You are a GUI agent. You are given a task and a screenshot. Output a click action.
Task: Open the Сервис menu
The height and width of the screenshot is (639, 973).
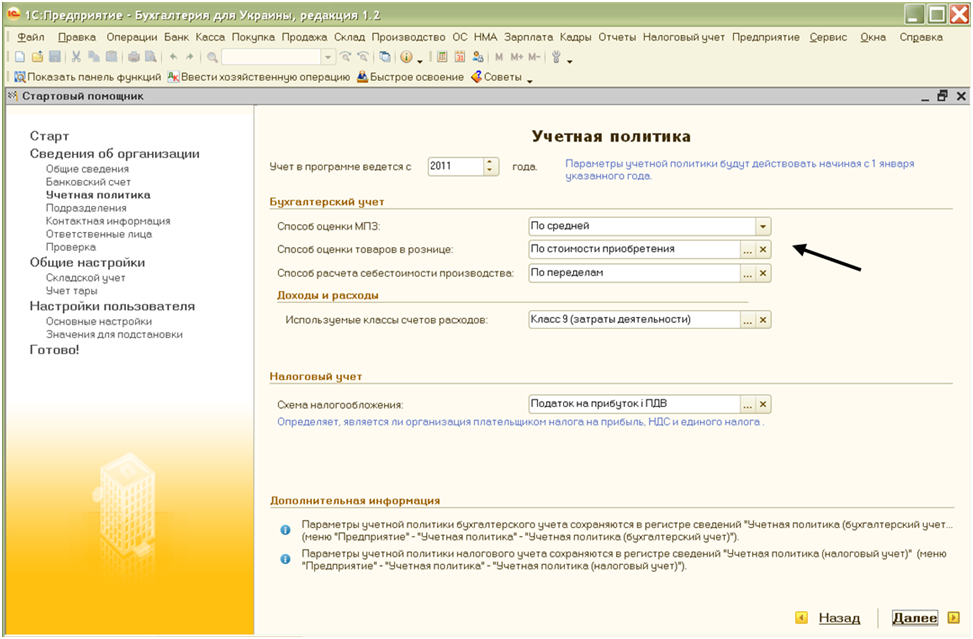tap(828, 37)
